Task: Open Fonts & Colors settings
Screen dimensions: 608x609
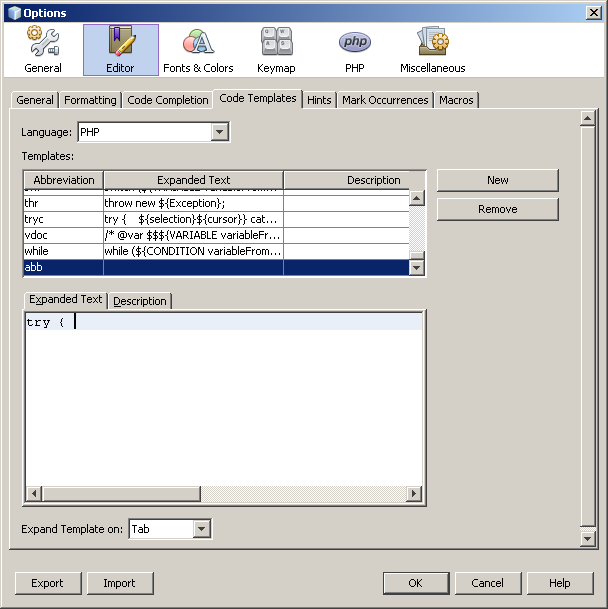Action: tap(198, 50)
